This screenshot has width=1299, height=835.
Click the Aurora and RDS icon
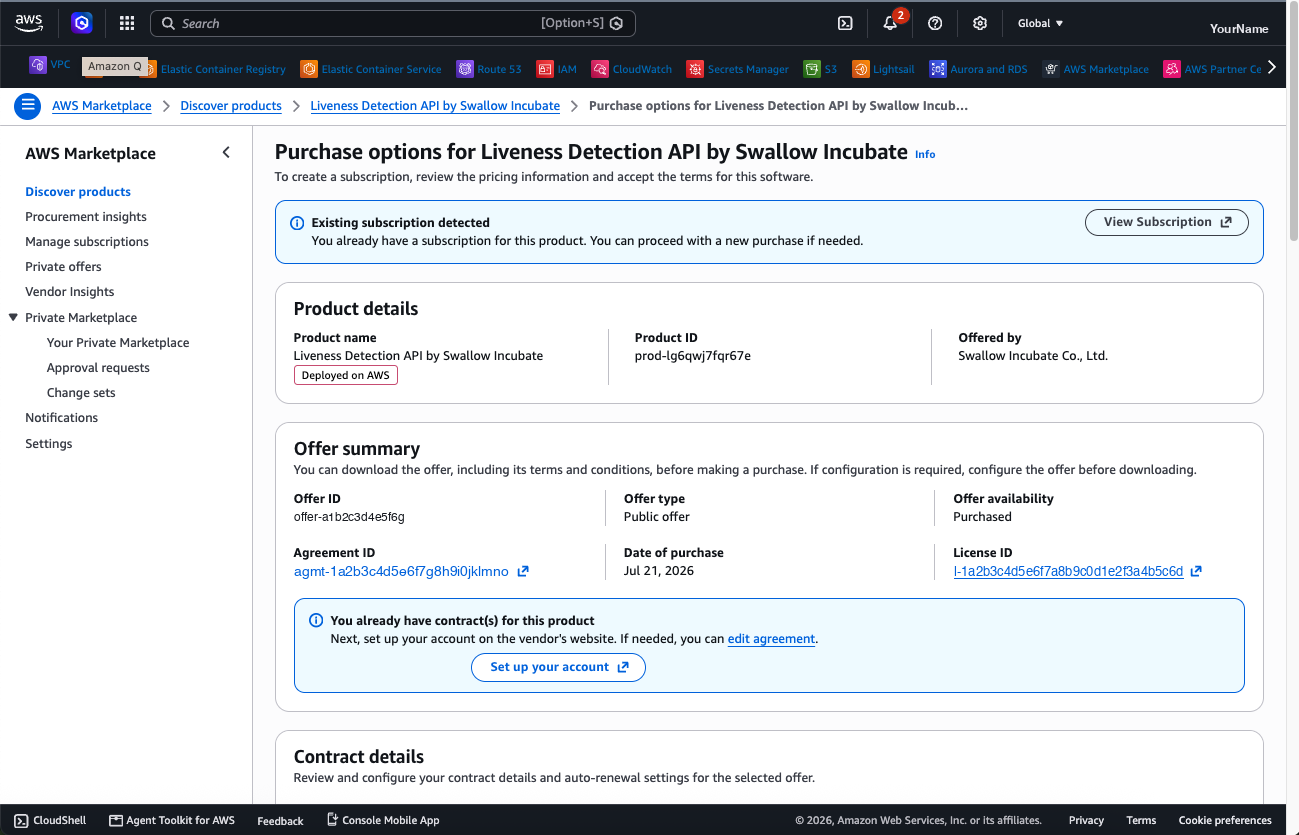tap(938, 69)
